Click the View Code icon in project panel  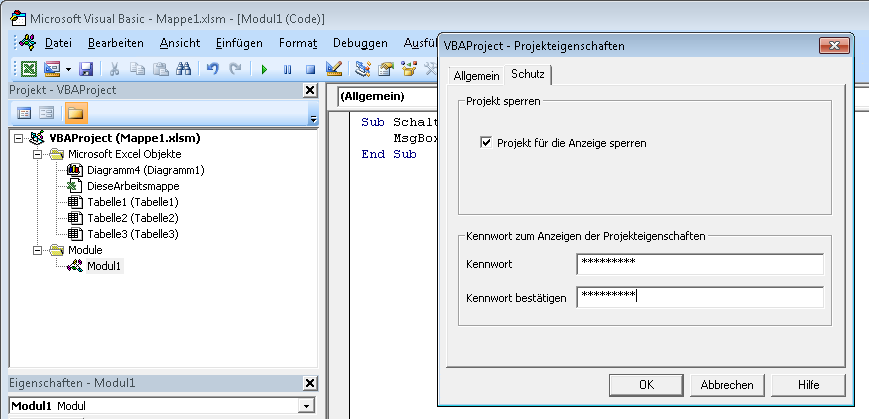pyautogui.click(x=25, y=112)
